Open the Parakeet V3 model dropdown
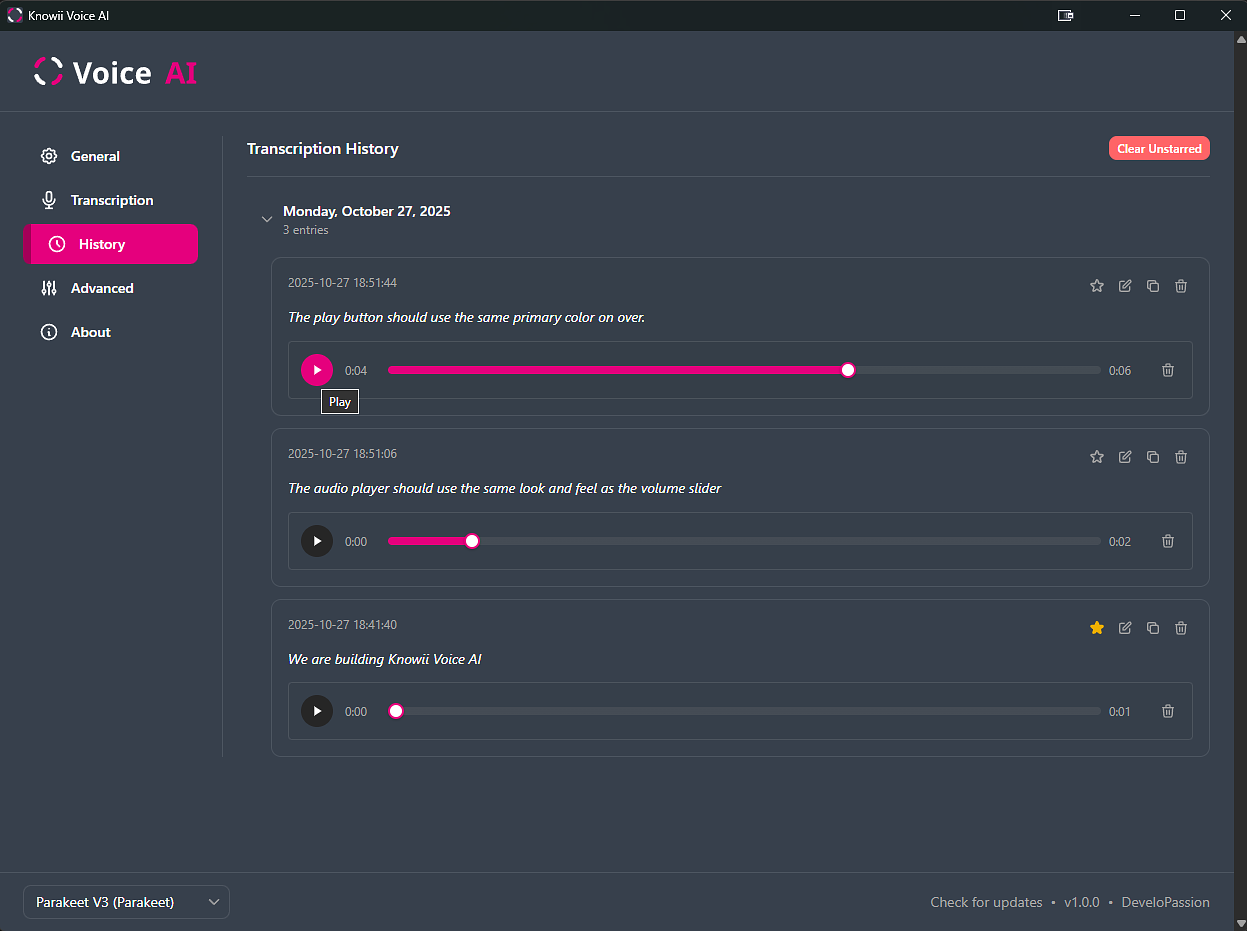Viewport: 1247px width, 931px height. (x=126, y=902)
